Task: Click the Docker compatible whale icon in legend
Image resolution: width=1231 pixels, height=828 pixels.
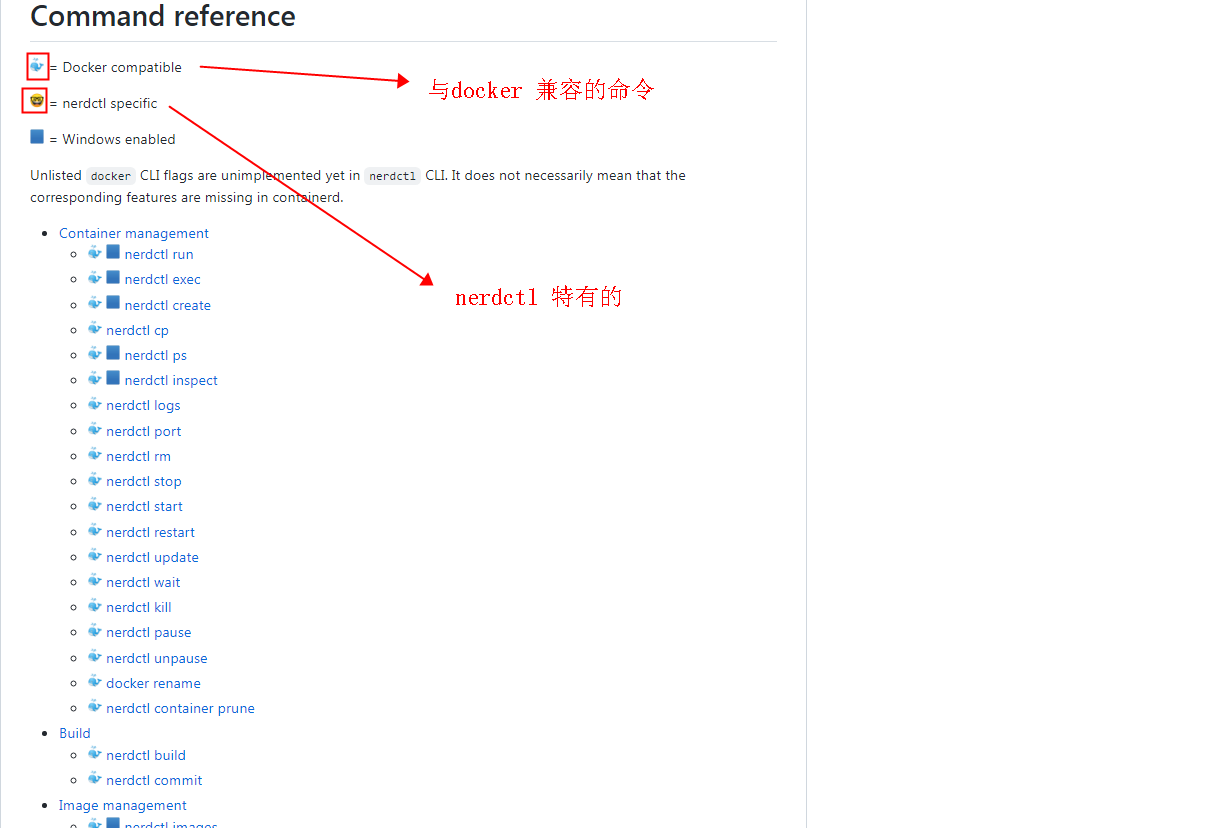Action: click(x=37, y=65)
